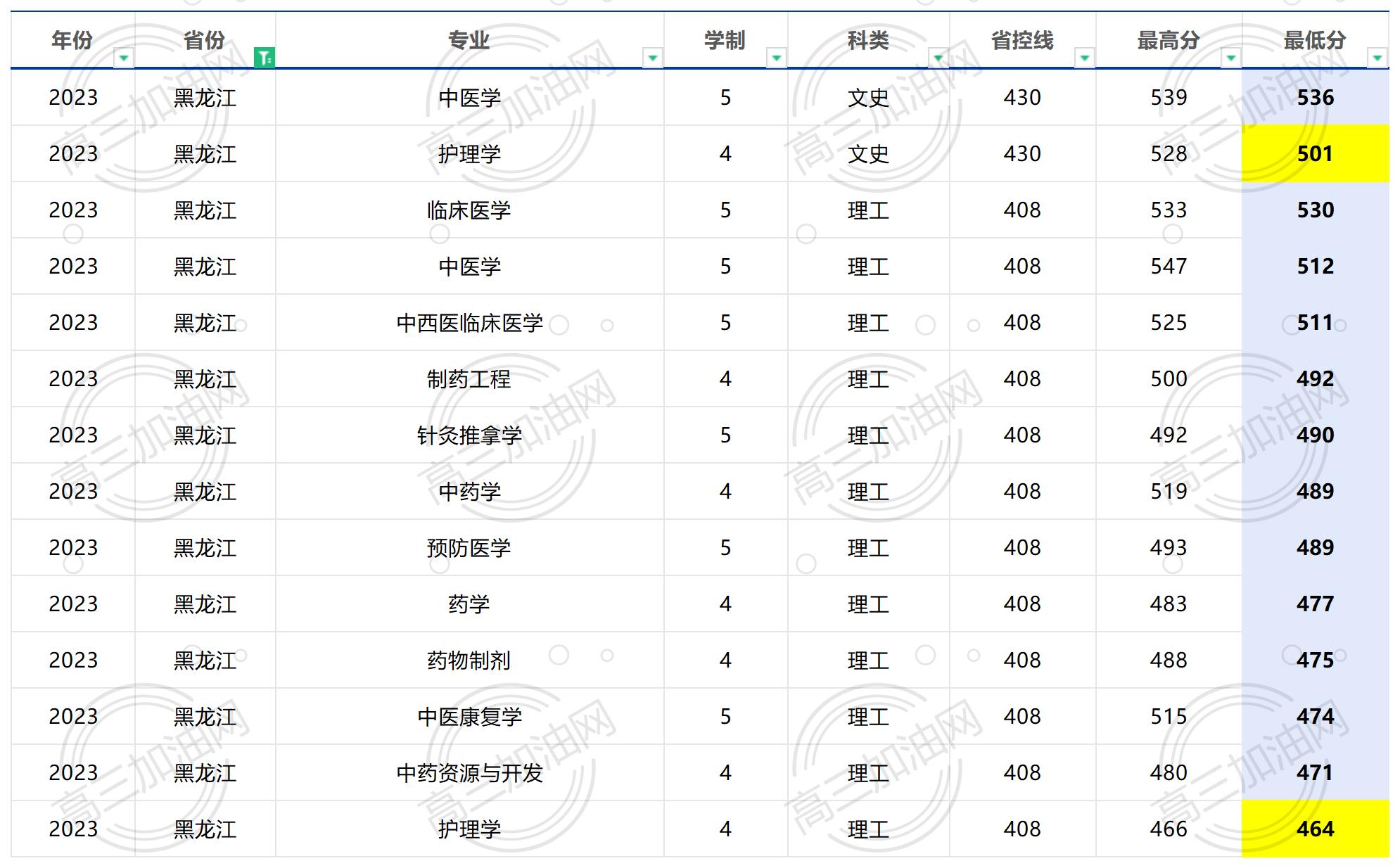This screenshot has height=868, width=1400.
Task: Select the 学制 header cell
Action: tap(726, 40)
